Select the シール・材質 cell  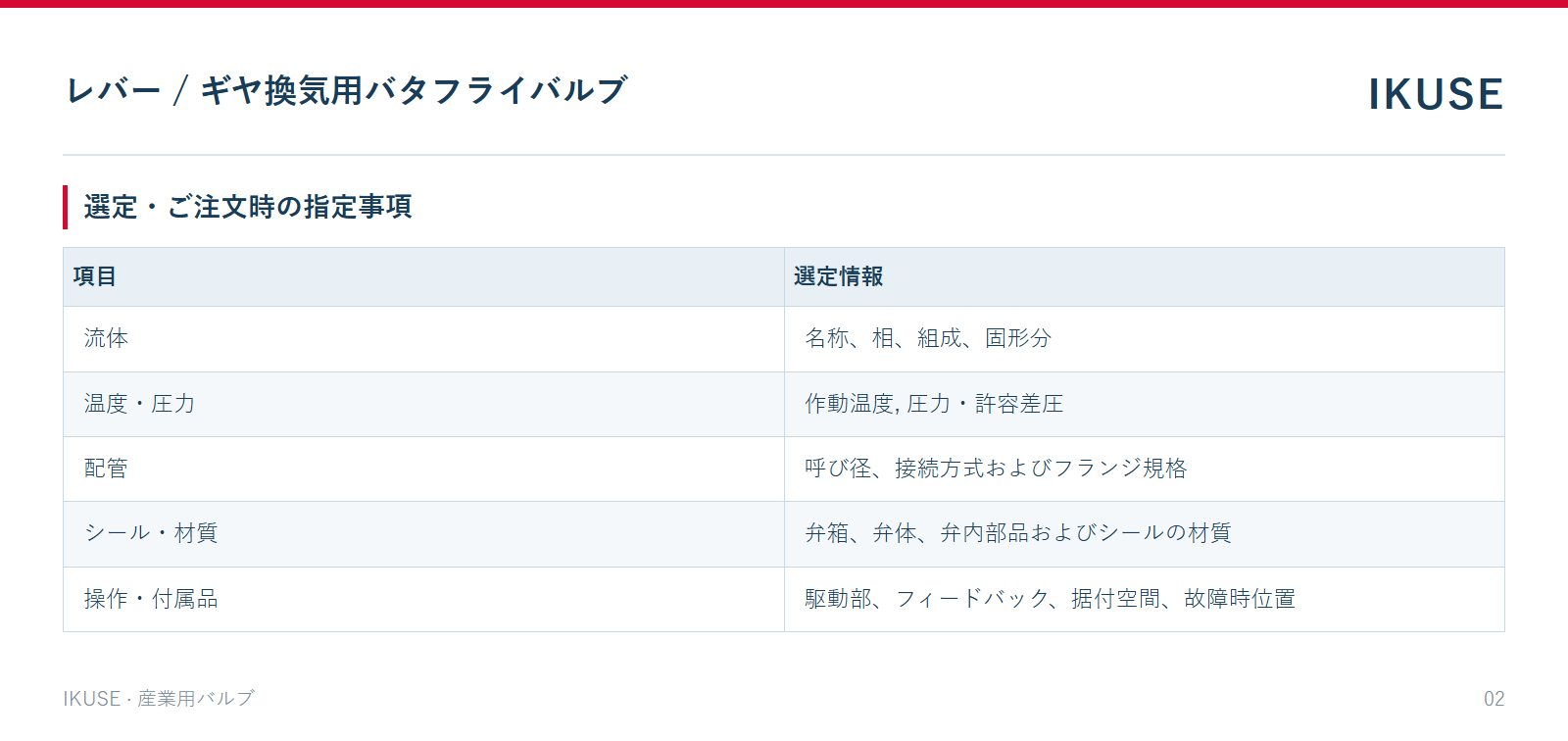[x=423, y=534]
